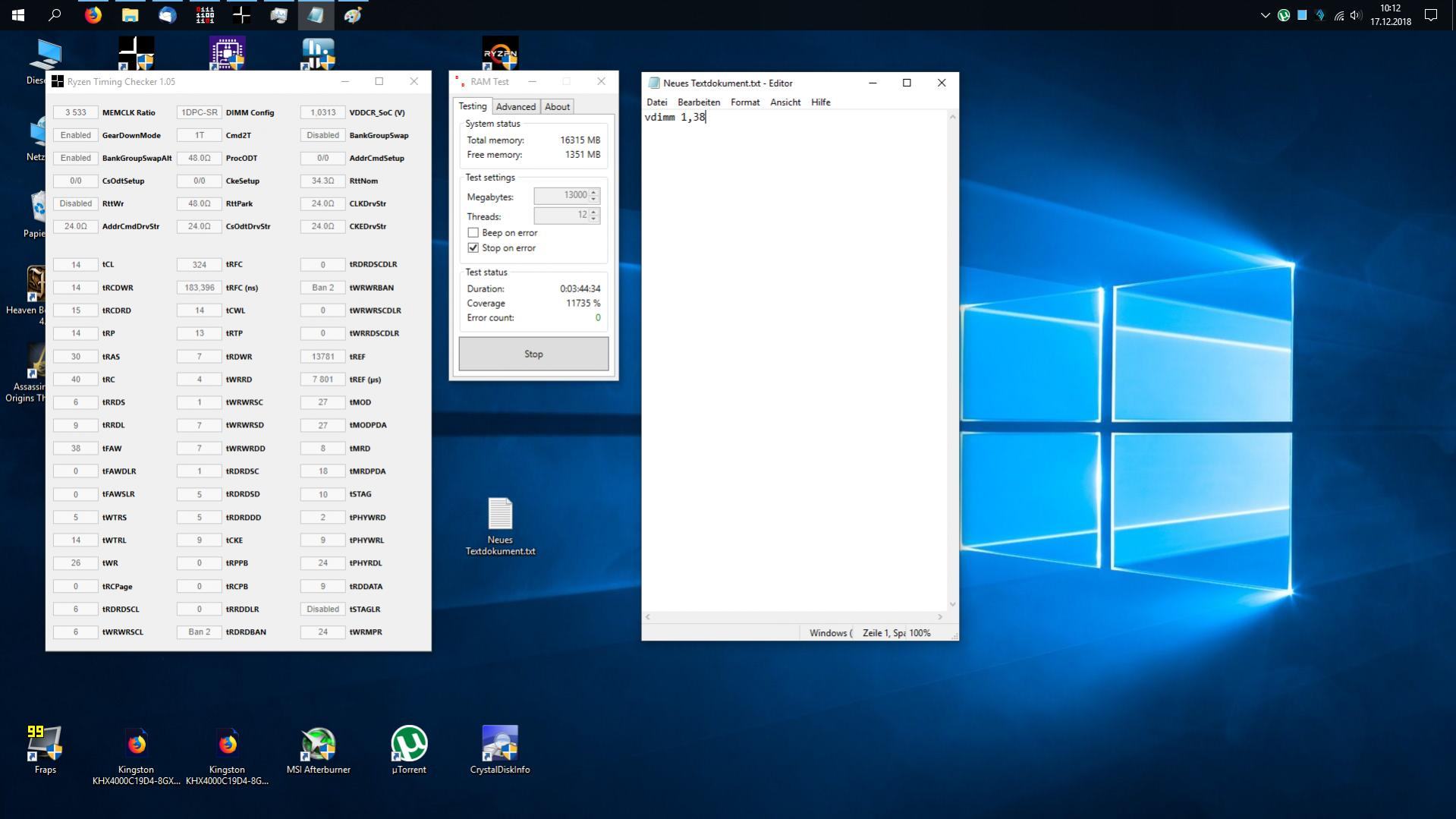1456x819 pixels.
Task: Increase the Megabytes spinner value
Action: tap(594, 192)
